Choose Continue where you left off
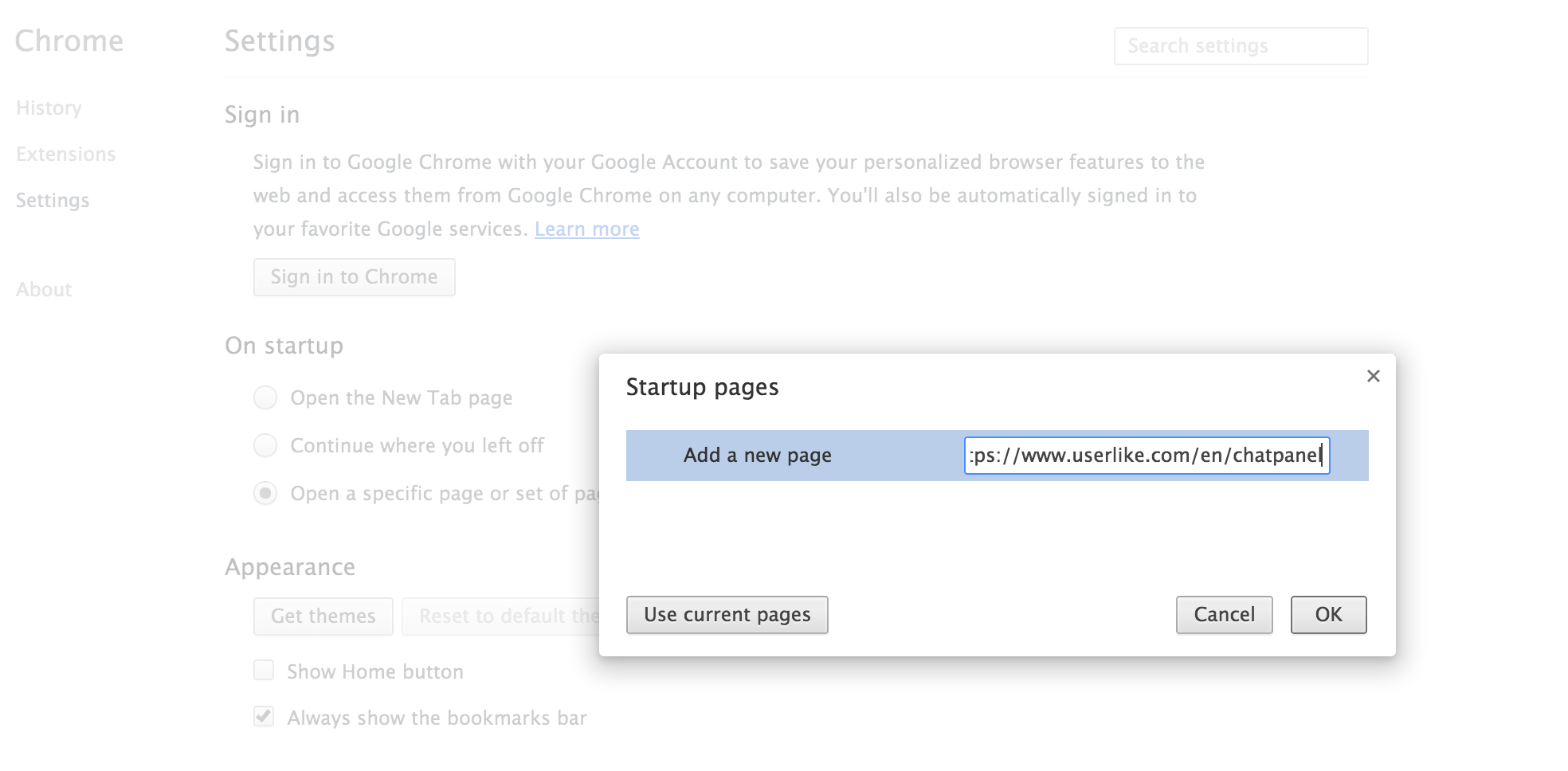This screenshot has width=1568, height=771. click(x=265, y=445)
